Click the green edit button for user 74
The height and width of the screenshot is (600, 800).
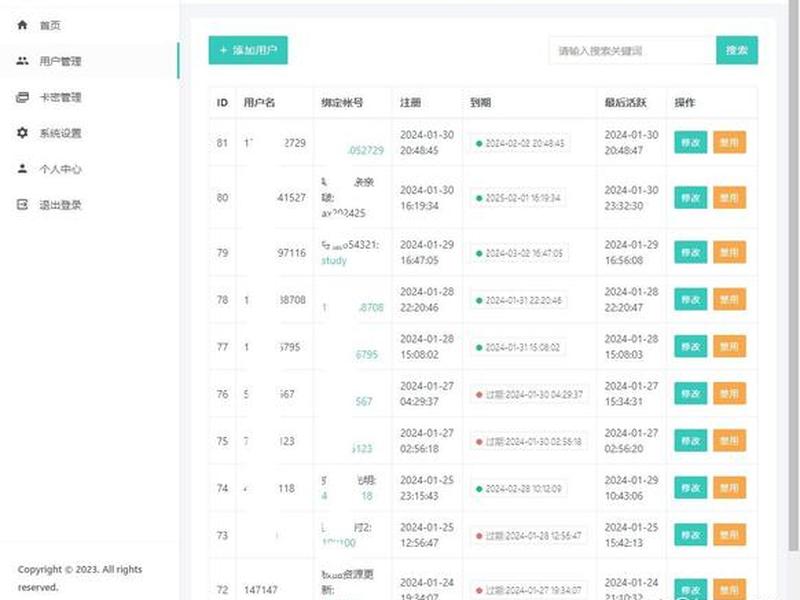pyautogui.click(x=690, y=488)
